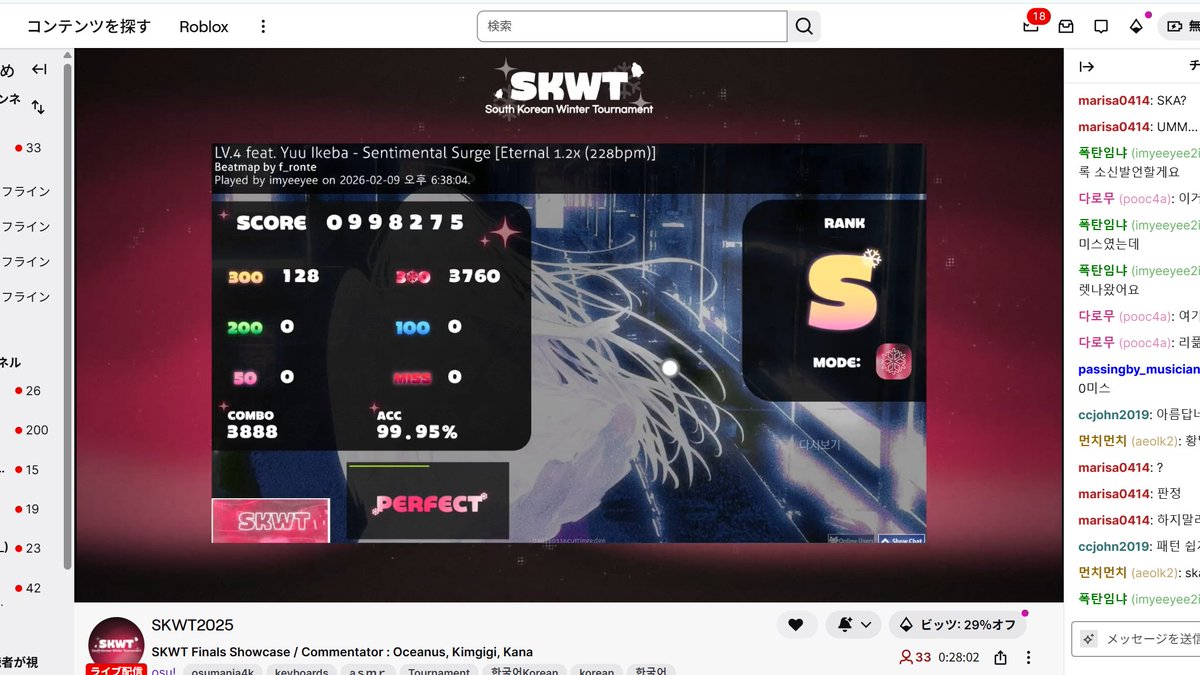
Task: Click passingby_musician username in chat
Action: click(1139, 369)
